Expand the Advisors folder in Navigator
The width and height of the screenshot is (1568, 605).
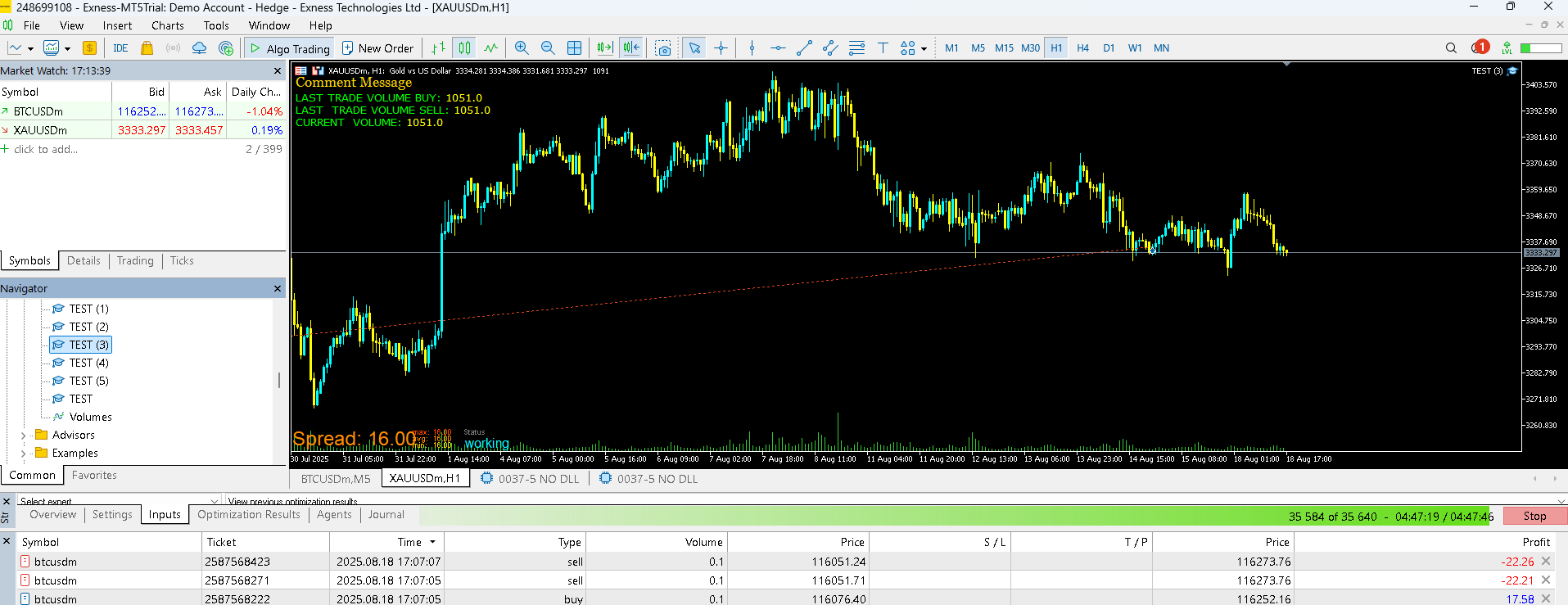click(23, 436)
